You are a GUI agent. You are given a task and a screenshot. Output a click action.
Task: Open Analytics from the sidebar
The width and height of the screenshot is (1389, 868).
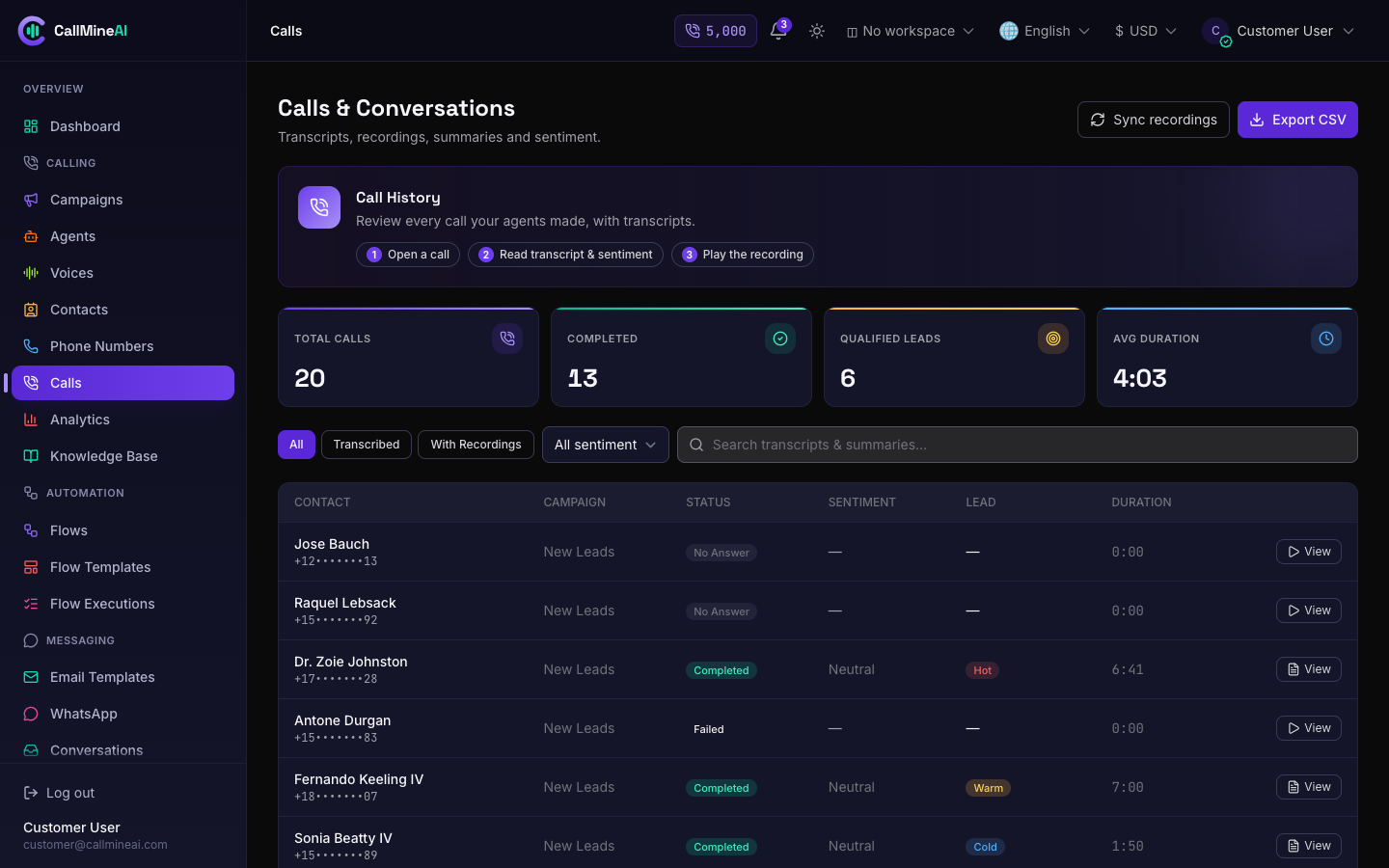tap(123, 420)
